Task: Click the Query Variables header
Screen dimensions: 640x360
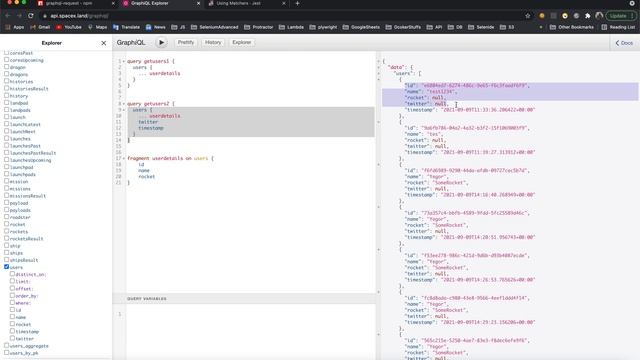Action: tap(244, 299)
